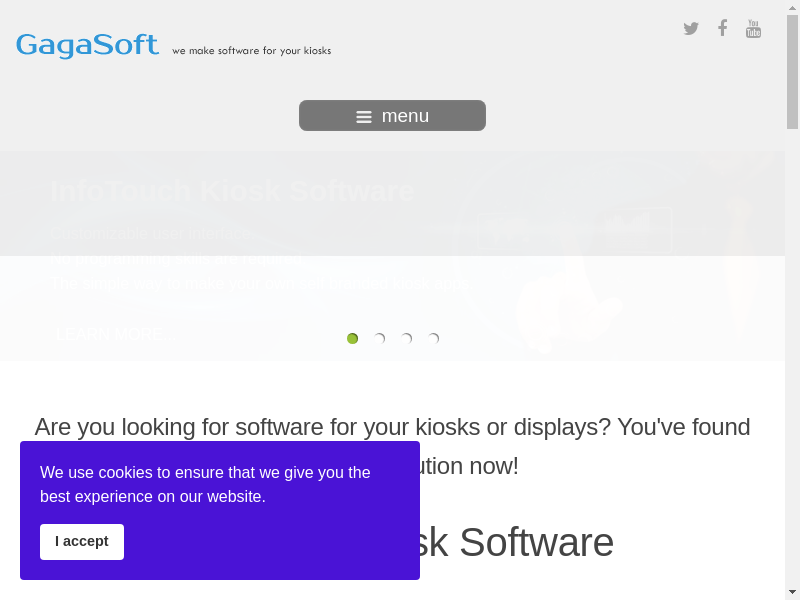Click the GagaSoft logo
This screenshot has width=800, height=600.
88,45
